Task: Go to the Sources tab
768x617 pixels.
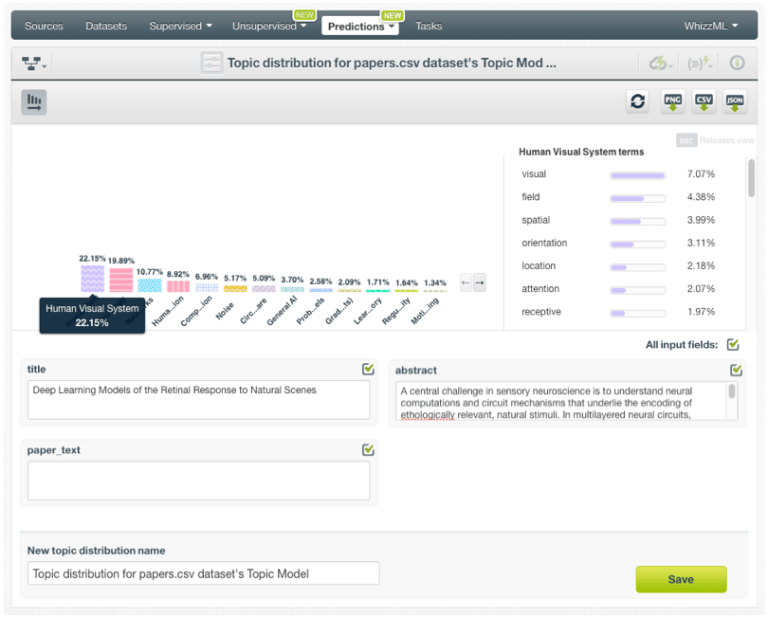Action: point(44,26)
